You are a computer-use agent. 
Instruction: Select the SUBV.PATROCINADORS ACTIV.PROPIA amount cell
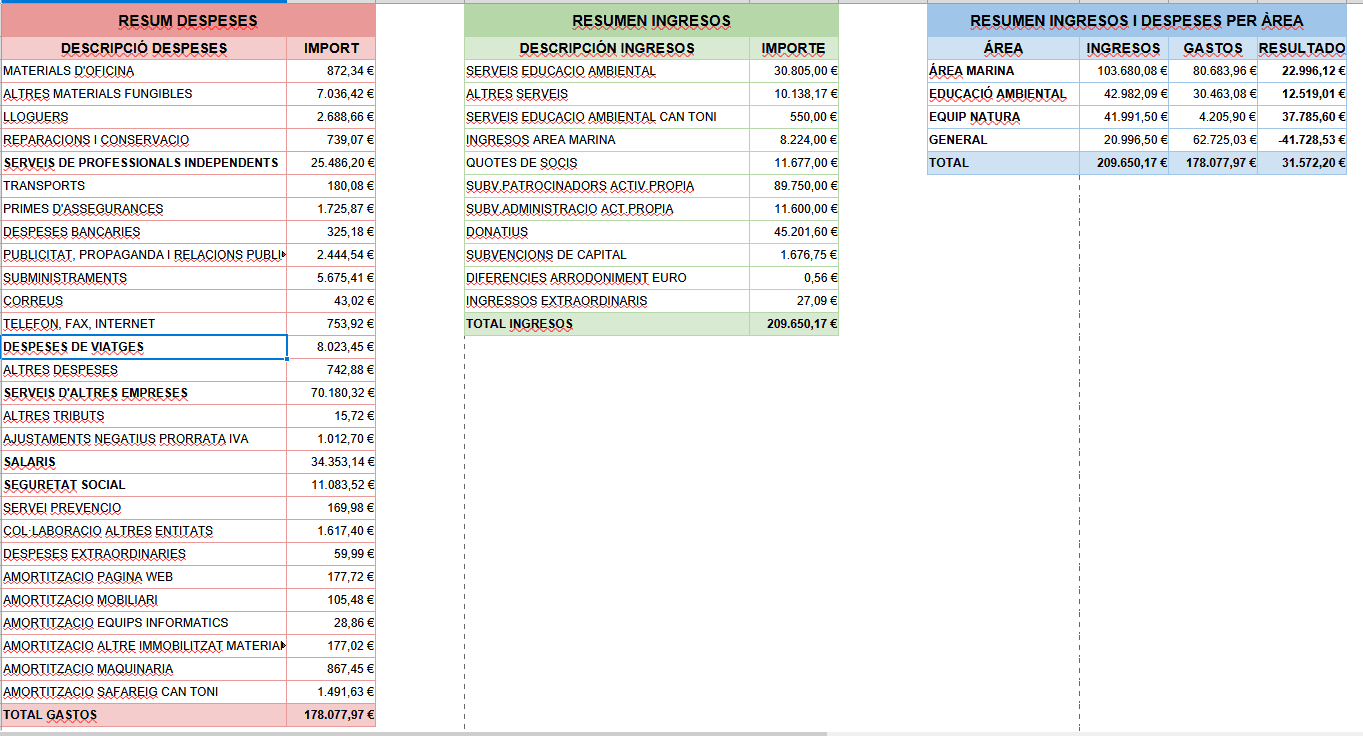point(794,186)
